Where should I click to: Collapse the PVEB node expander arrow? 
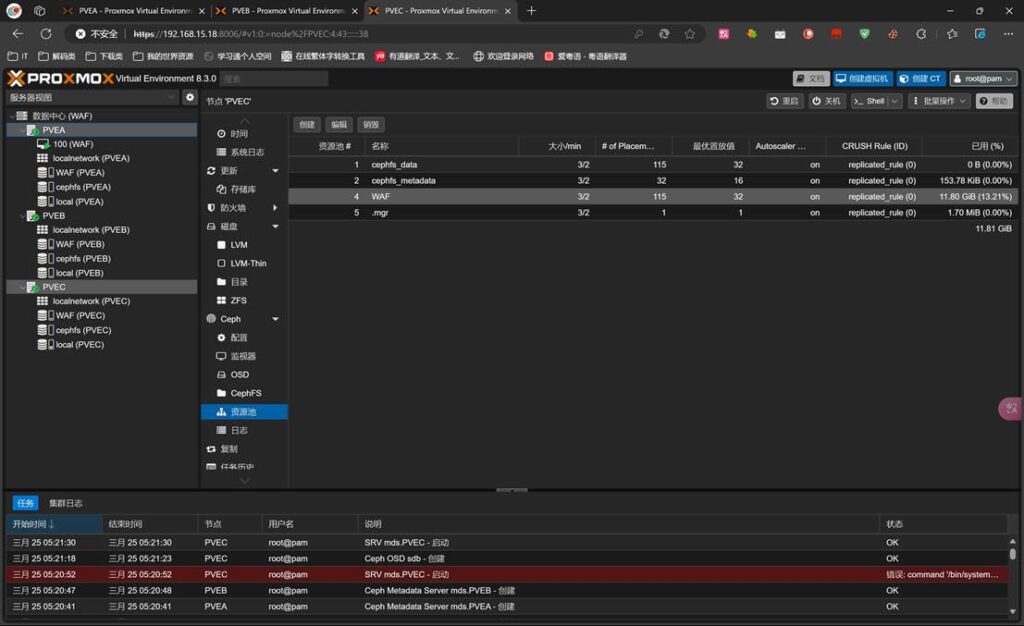pos(22,215)
